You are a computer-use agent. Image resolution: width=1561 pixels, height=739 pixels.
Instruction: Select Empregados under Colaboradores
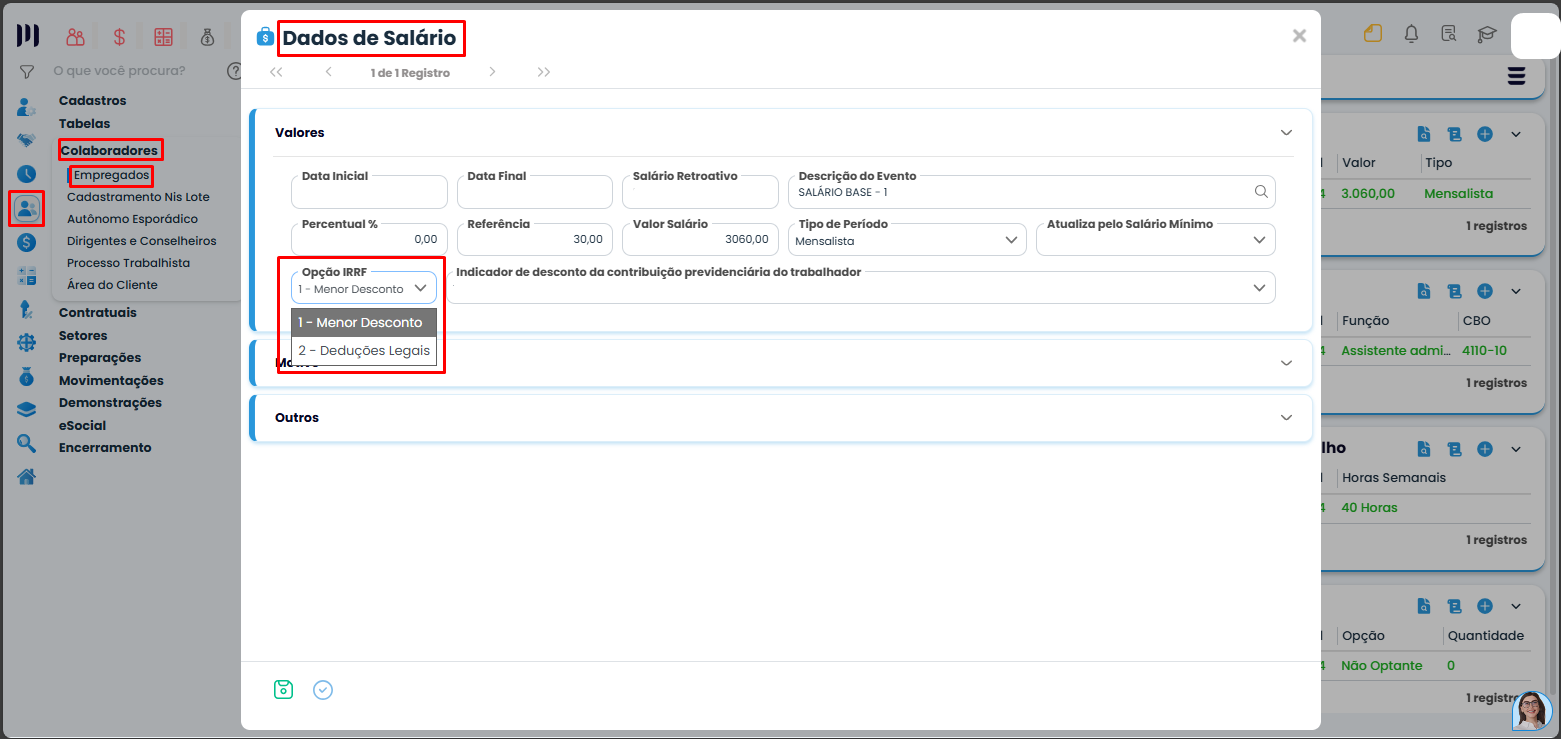[111, 175]
